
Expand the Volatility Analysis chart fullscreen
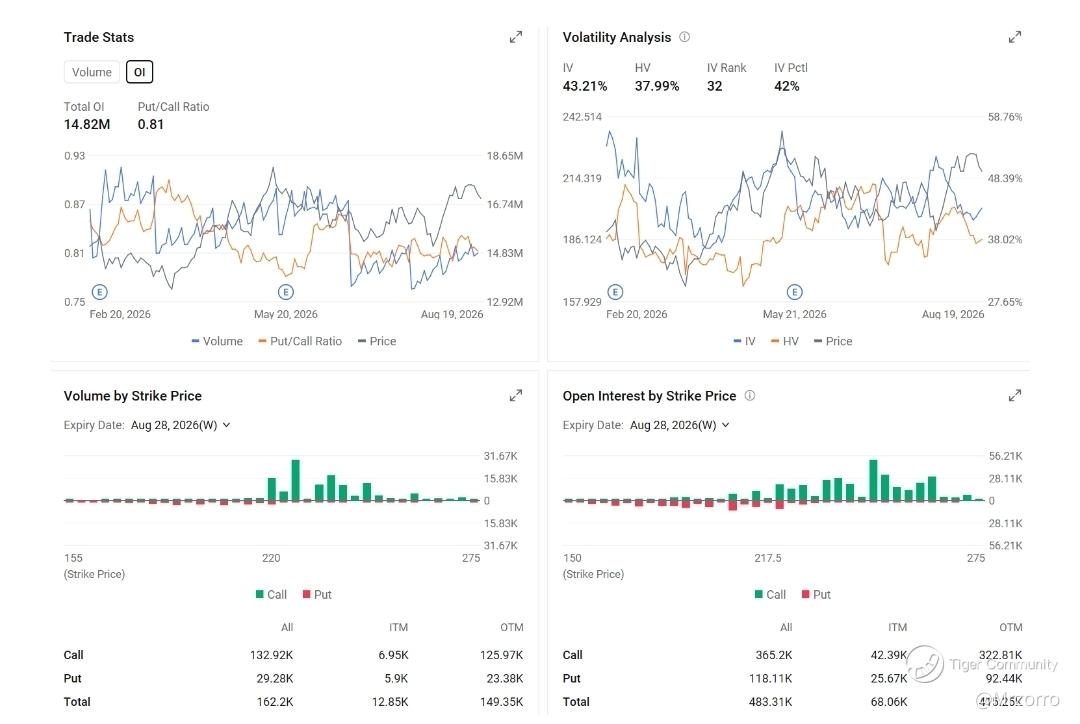pyautogui.click(x=1015, y=37)
